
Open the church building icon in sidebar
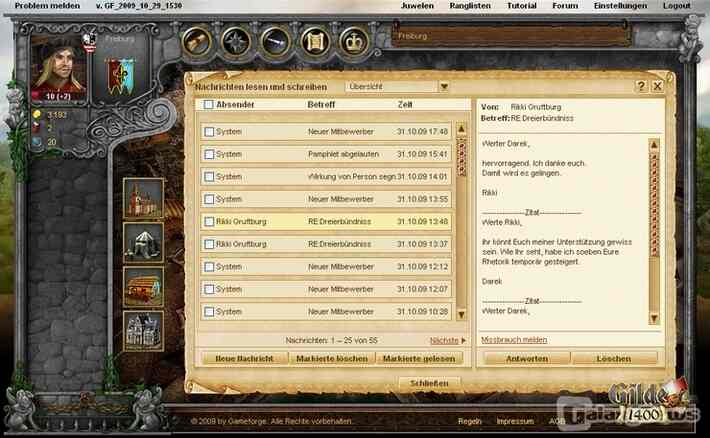click(143, 198)
